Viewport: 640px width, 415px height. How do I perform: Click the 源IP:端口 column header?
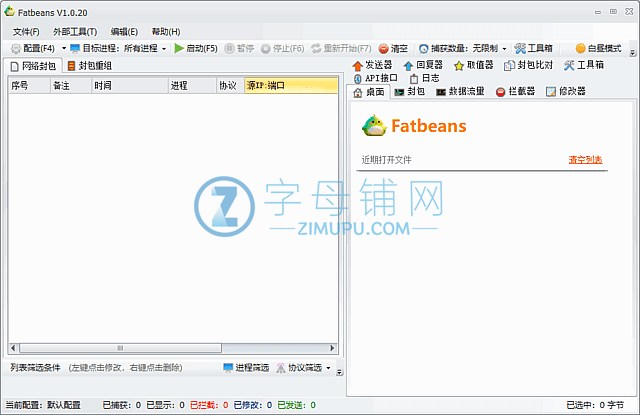point(290,86)
